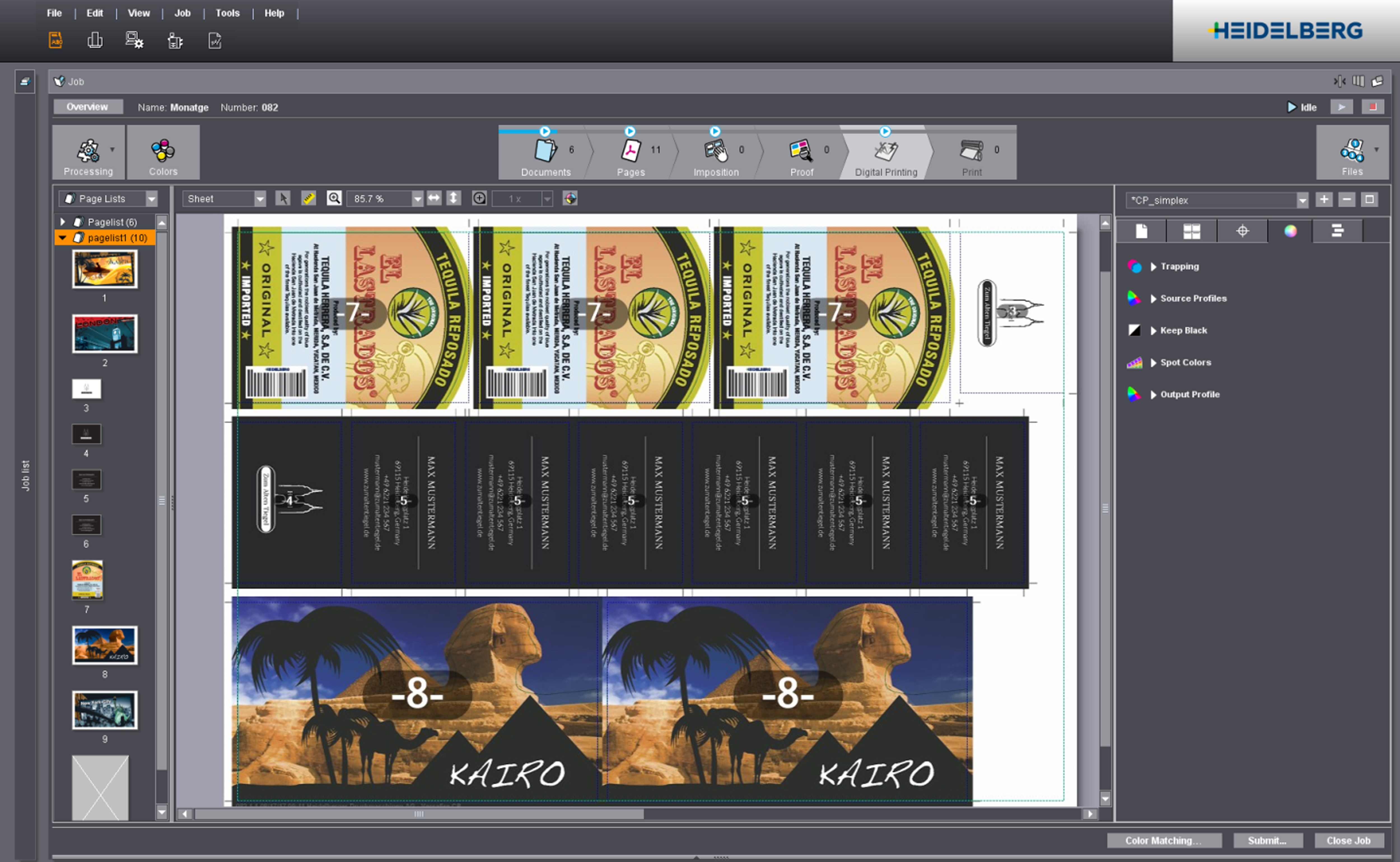Screen dimensions: 1400x862
Task: Fit sheet to height icon
Action: coord(454,198)
